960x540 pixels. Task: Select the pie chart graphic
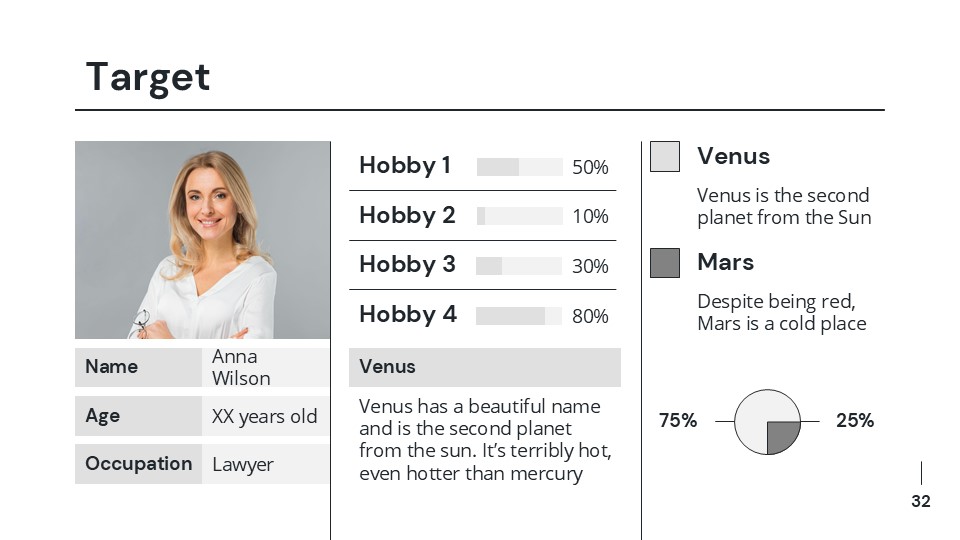[x=767, y=422]
